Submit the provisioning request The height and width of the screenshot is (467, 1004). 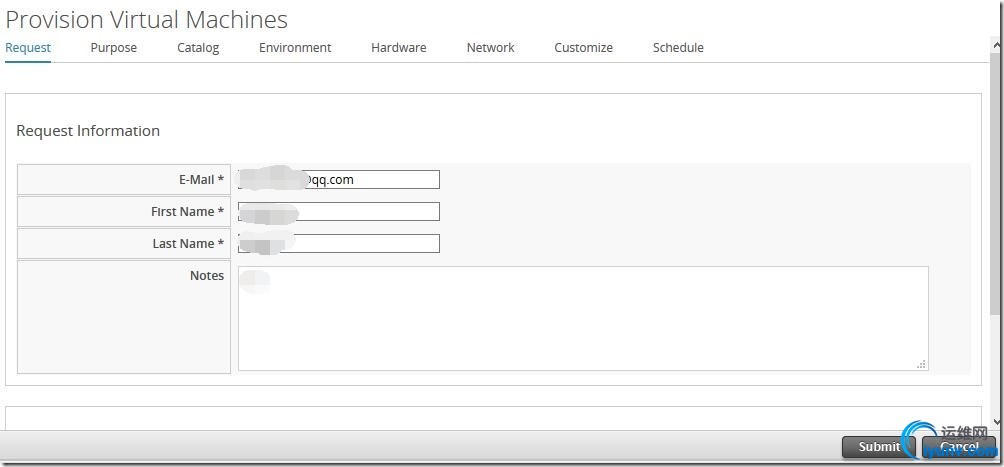tap(878, 447)
